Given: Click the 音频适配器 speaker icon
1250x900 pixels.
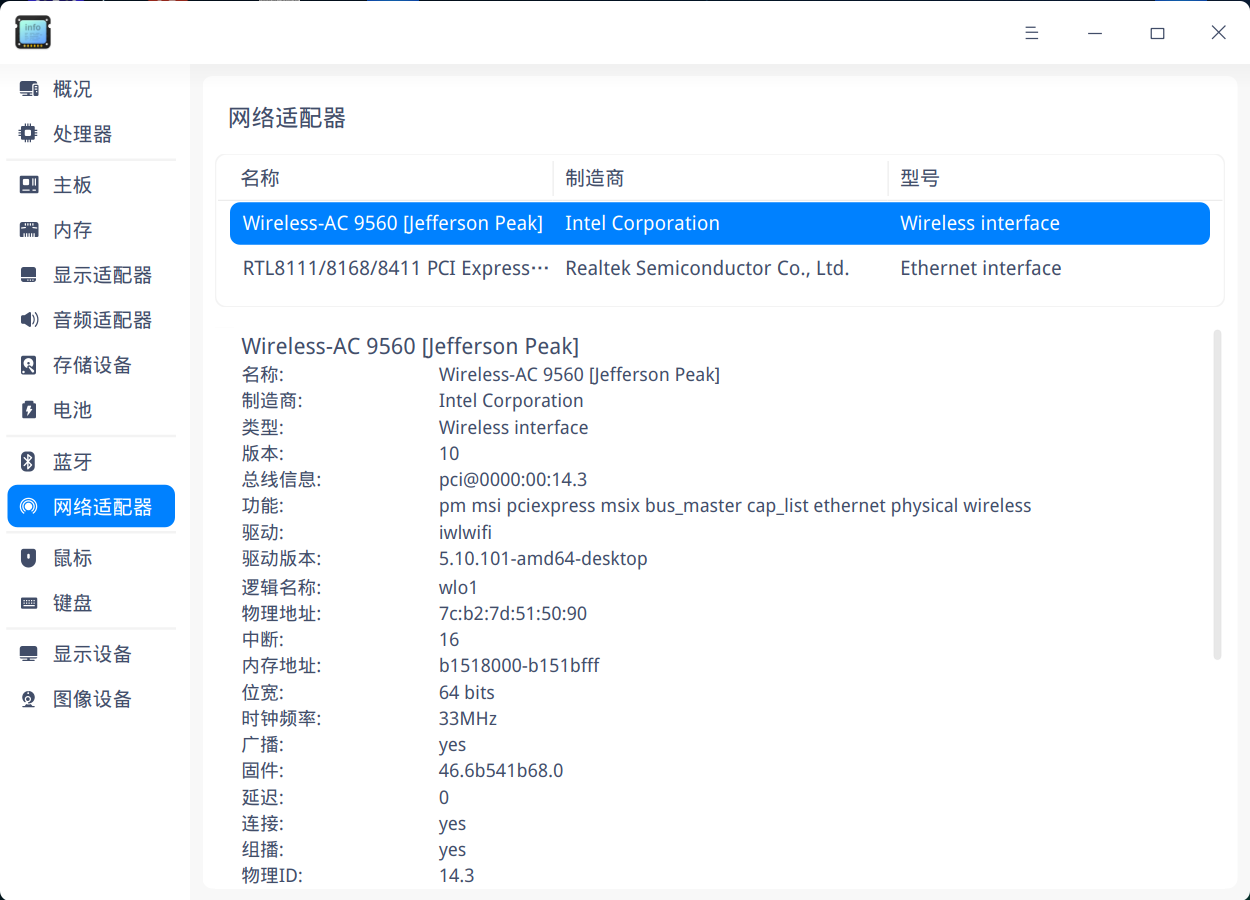Looking at the screenshot, I should 29,320.
